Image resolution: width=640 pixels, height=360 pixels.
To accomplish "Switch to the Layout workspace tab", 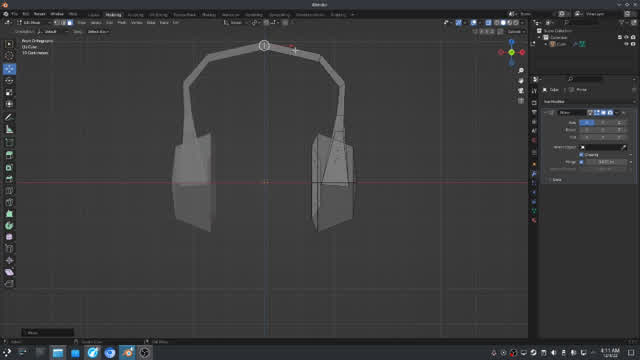I will tap(94, 15).
